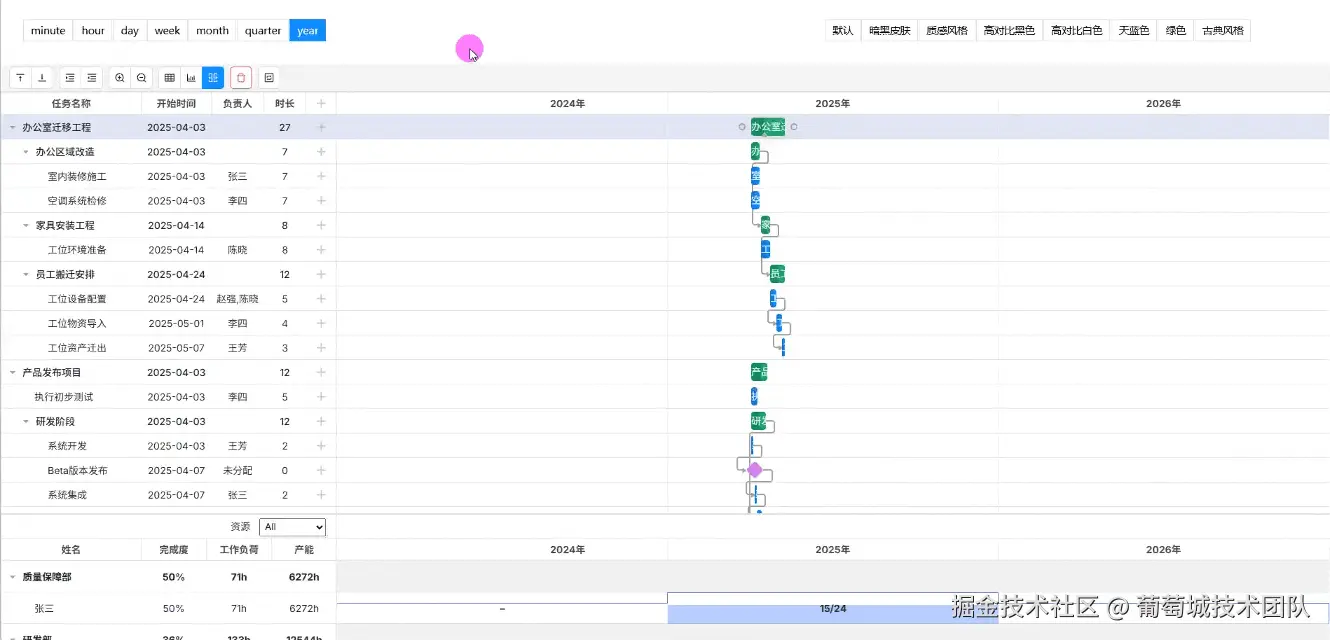This screenshot has height=640, width=1330.
Task: Apply the 暗黑皮肤 theme
Action: point(889,30)
